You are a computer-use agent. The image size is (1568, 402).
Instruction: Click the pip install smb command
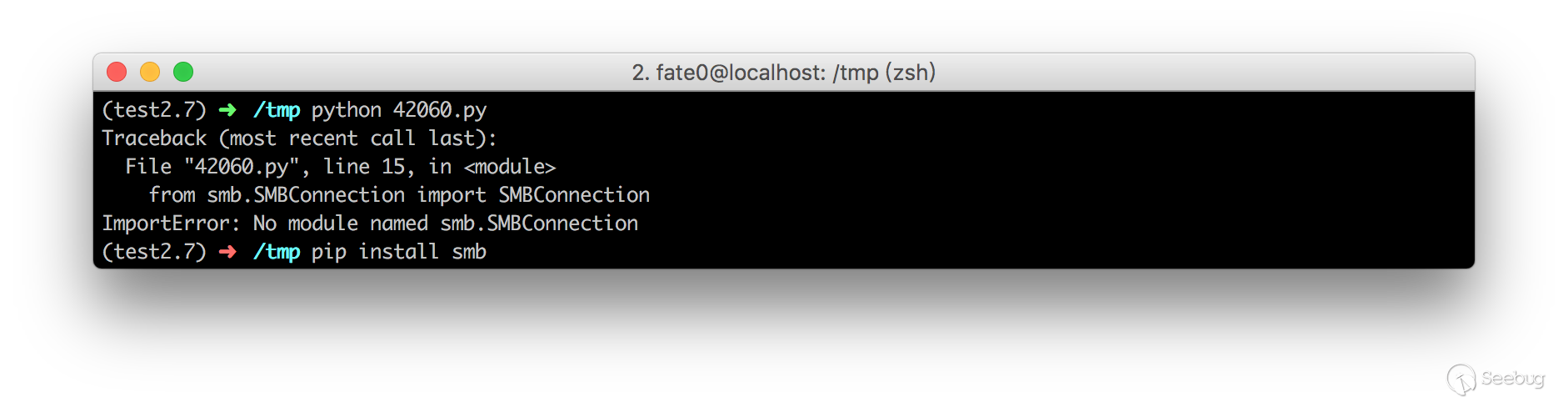click(x=398, y=252)
